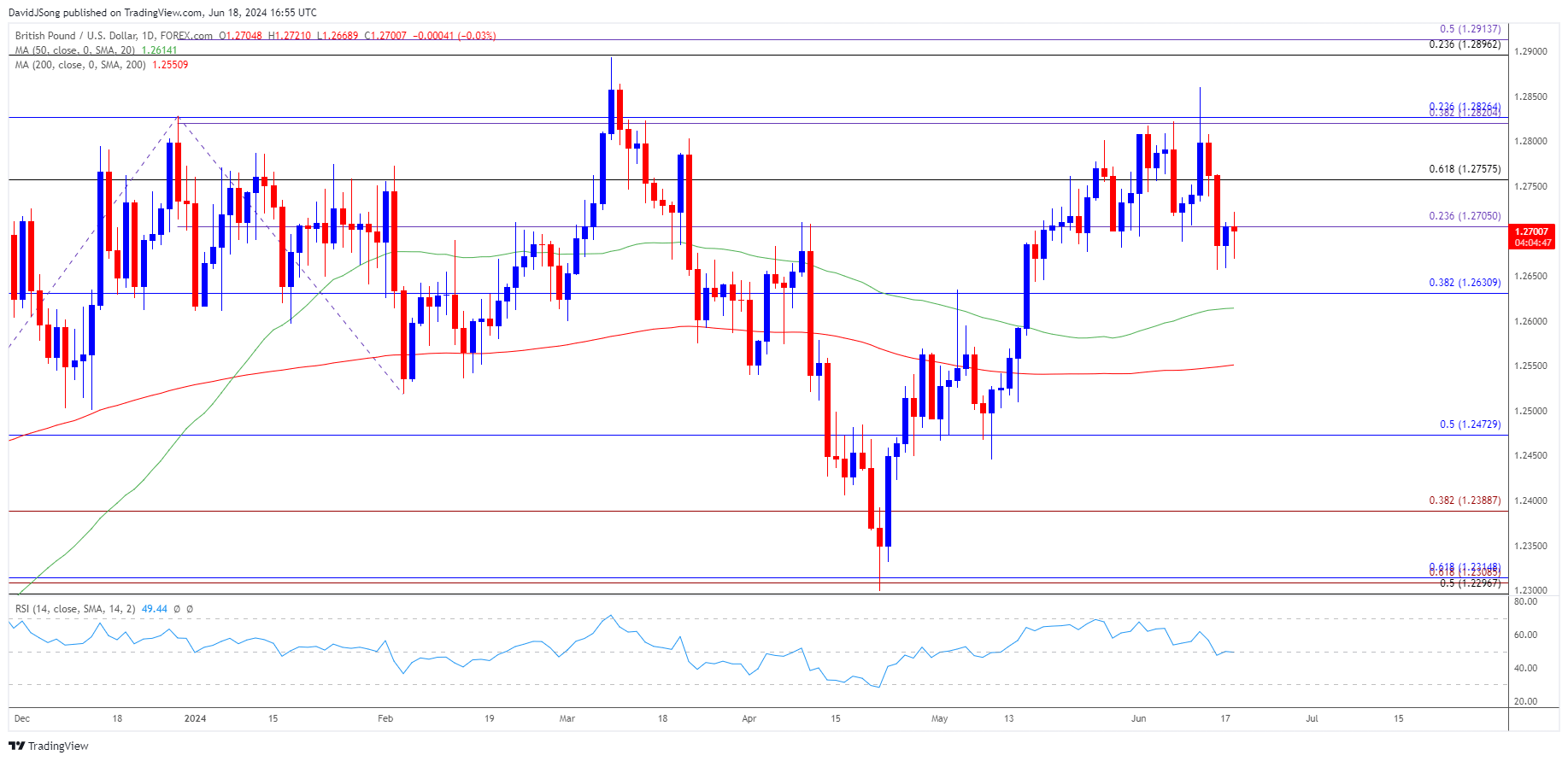Click the May label on time axis
This screenshot has width=1568, height=761.
[940, 718]
